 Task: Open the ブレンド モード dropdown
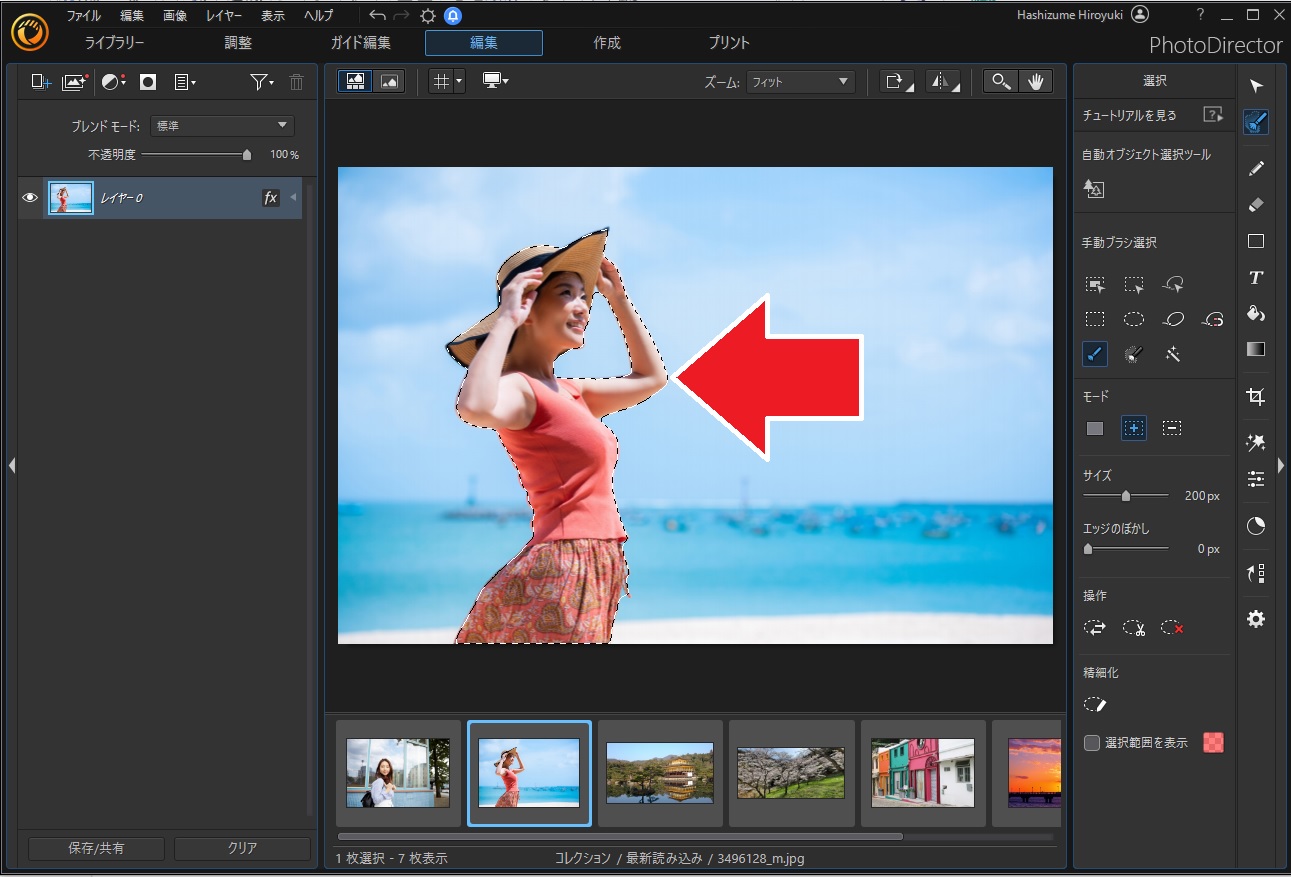tap(222, 126)
